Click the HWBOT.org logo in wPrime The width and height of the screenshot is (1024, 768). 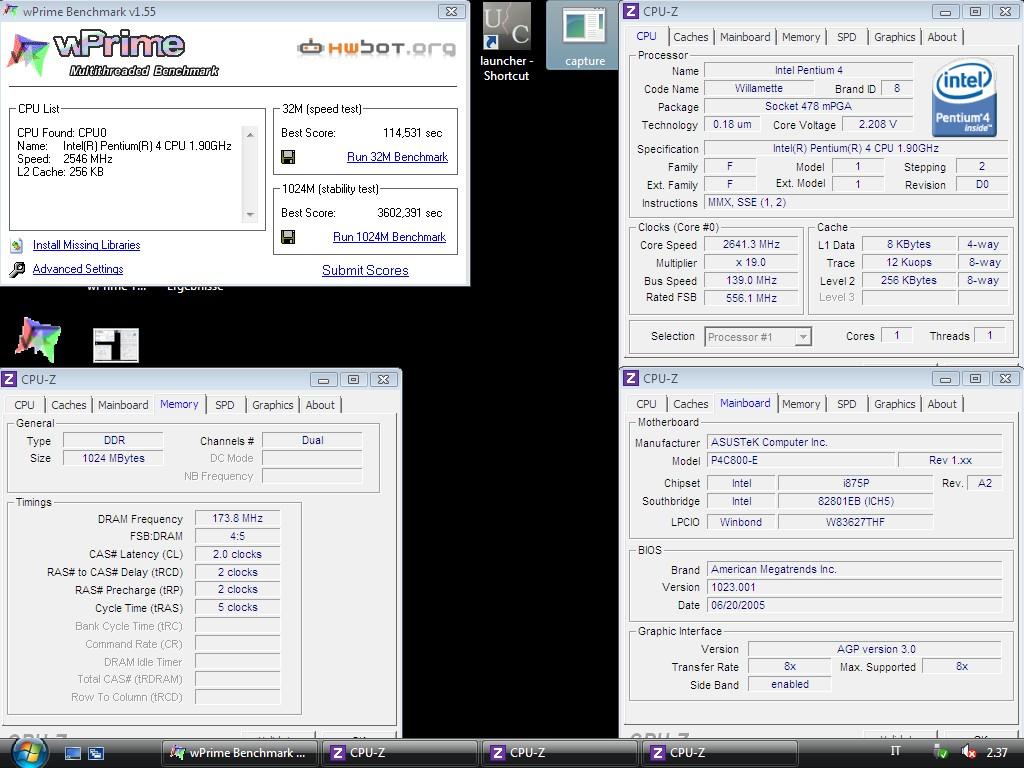(377, 48)
